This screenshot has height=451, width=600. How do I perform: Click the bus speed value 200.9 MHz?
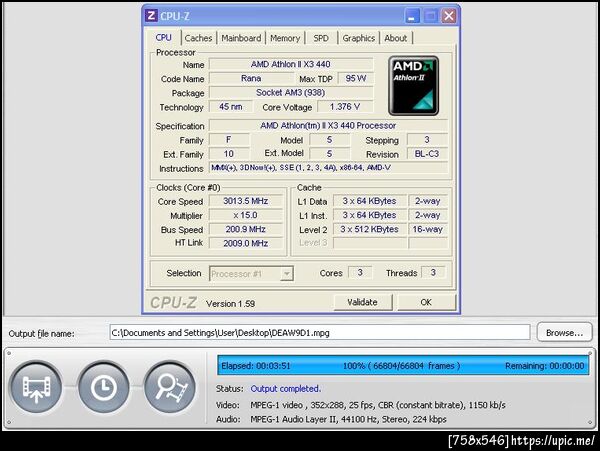[246, 230]
